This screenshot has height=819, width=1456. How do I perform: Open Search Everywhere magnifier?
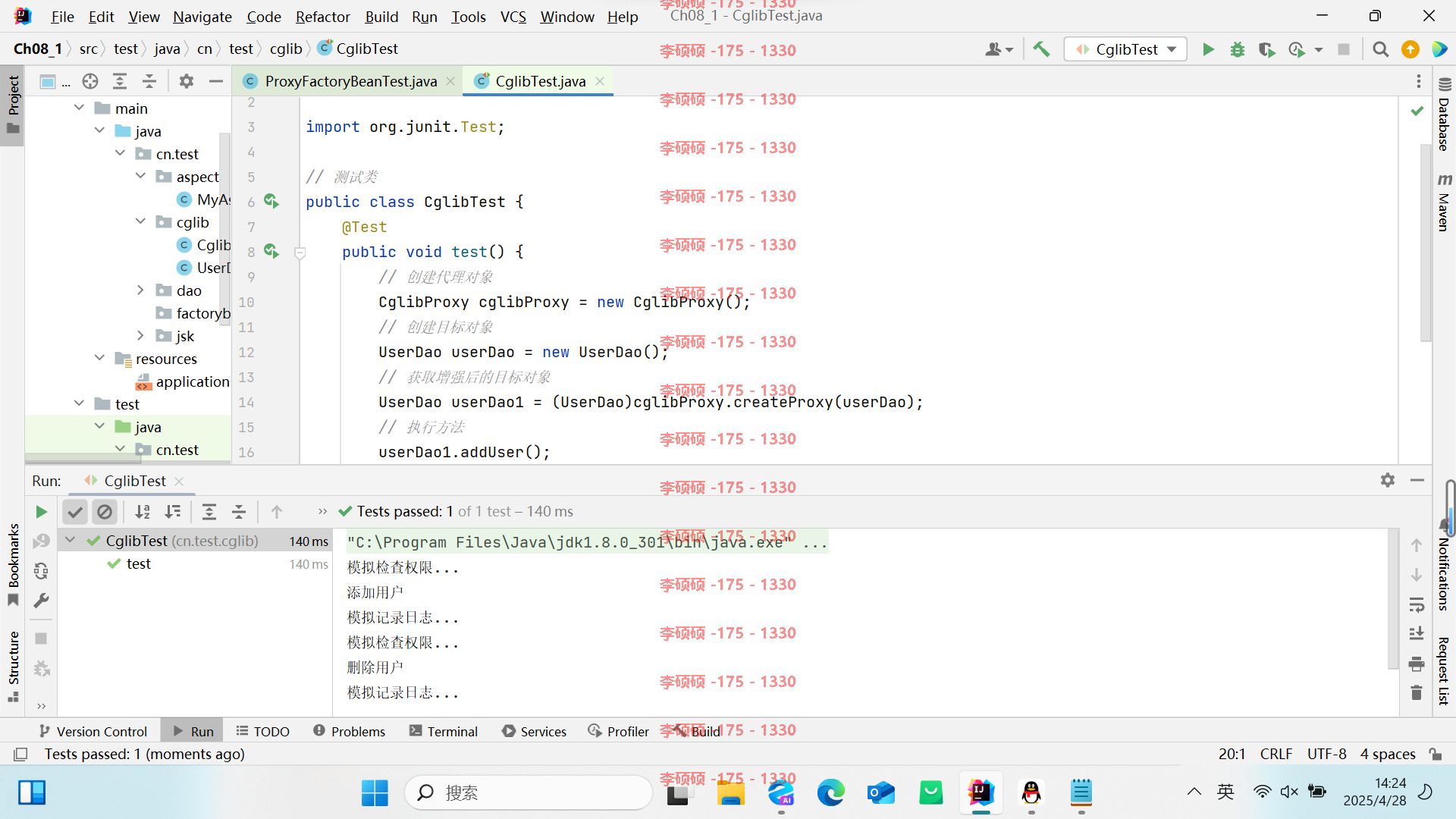pos(1380,49)
